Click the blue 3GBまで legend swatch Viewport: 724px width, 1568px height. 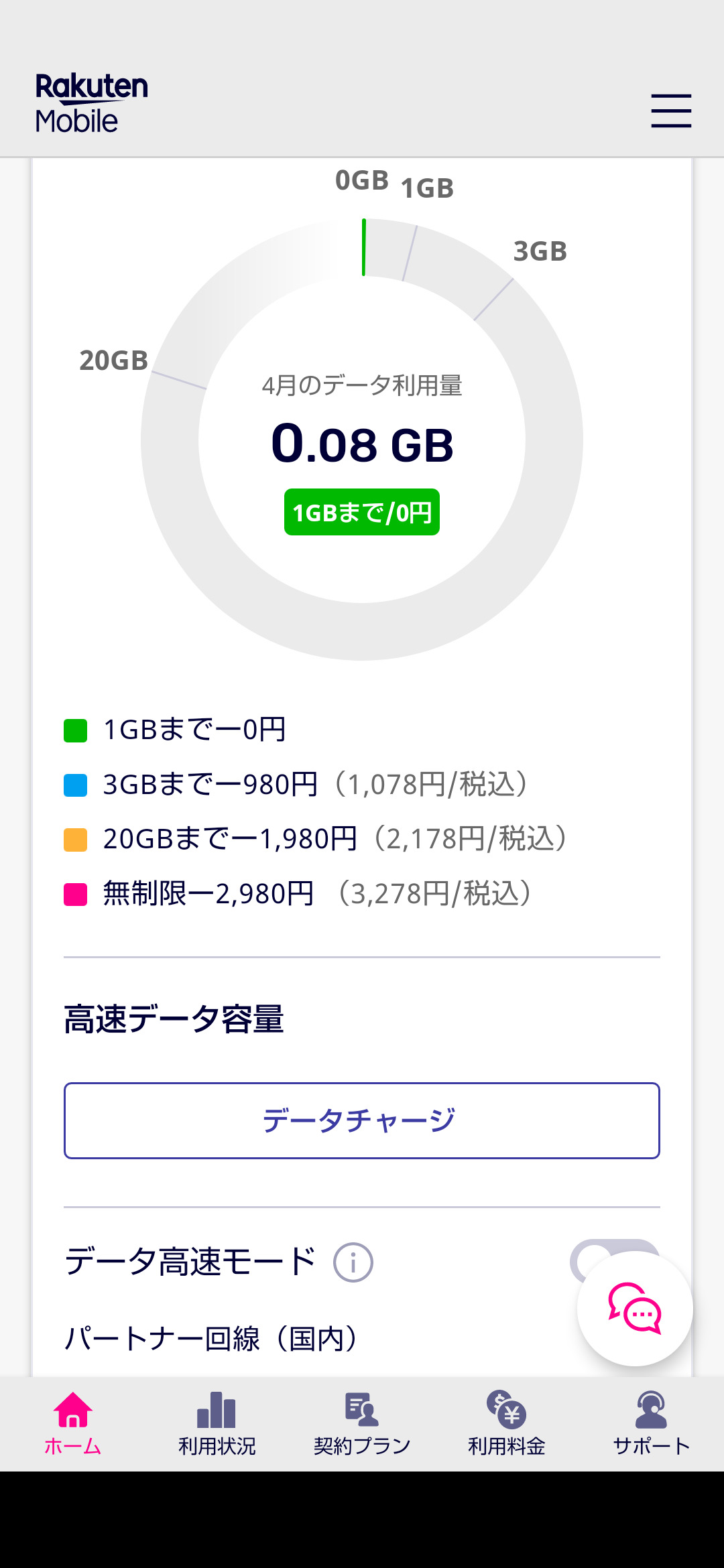[x=76, y=785]
